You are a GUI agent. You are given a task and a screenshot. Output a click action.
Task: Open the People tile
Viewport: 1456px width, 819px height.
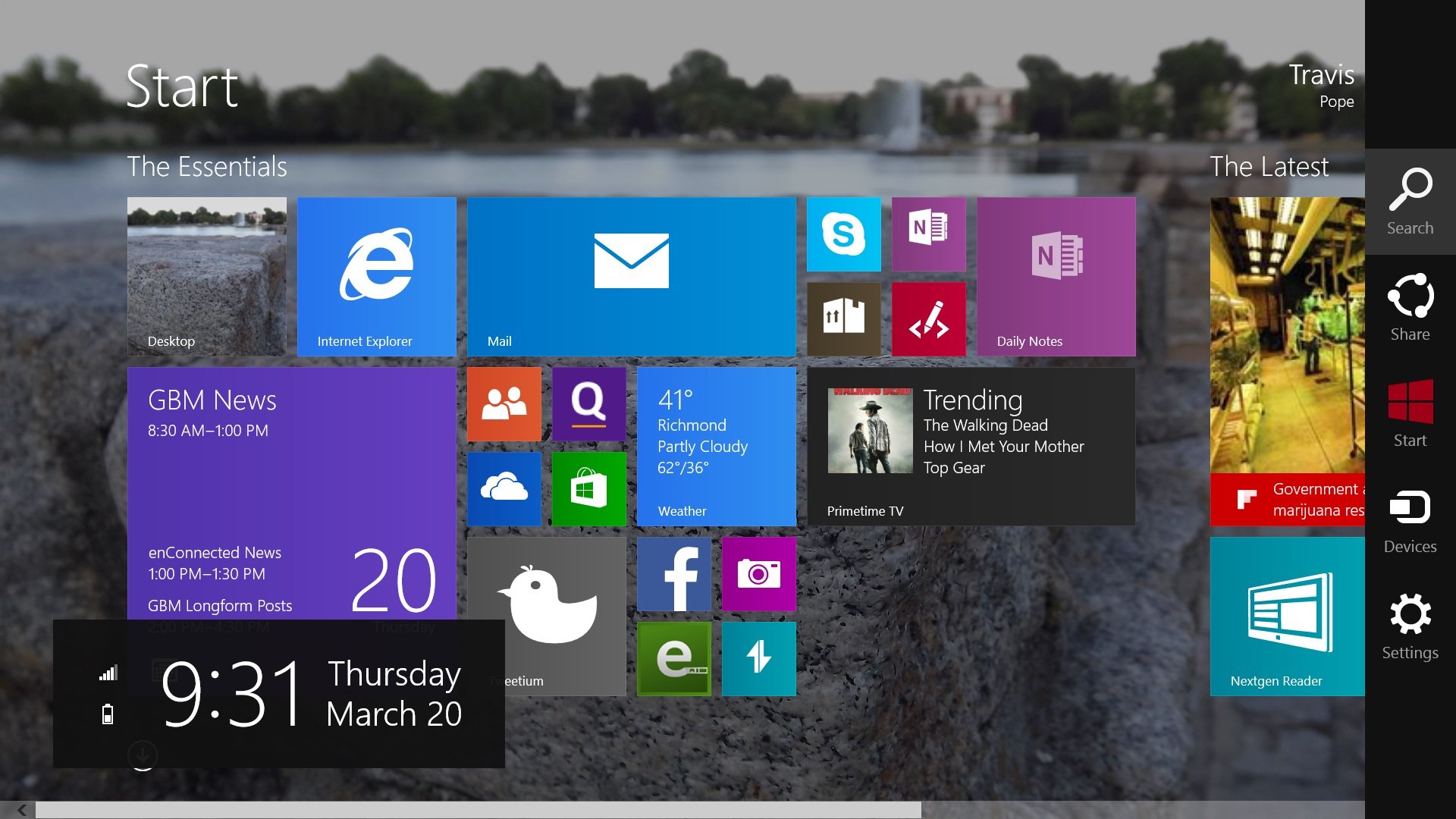click(504, 404)
